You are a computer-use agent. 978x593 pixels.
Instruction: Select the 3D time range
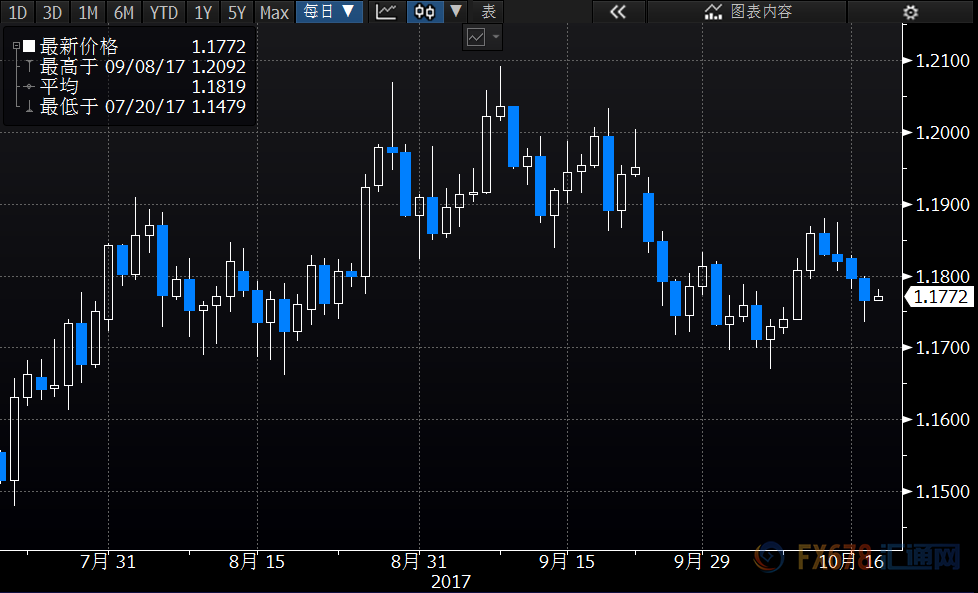[x=52, y=12]
